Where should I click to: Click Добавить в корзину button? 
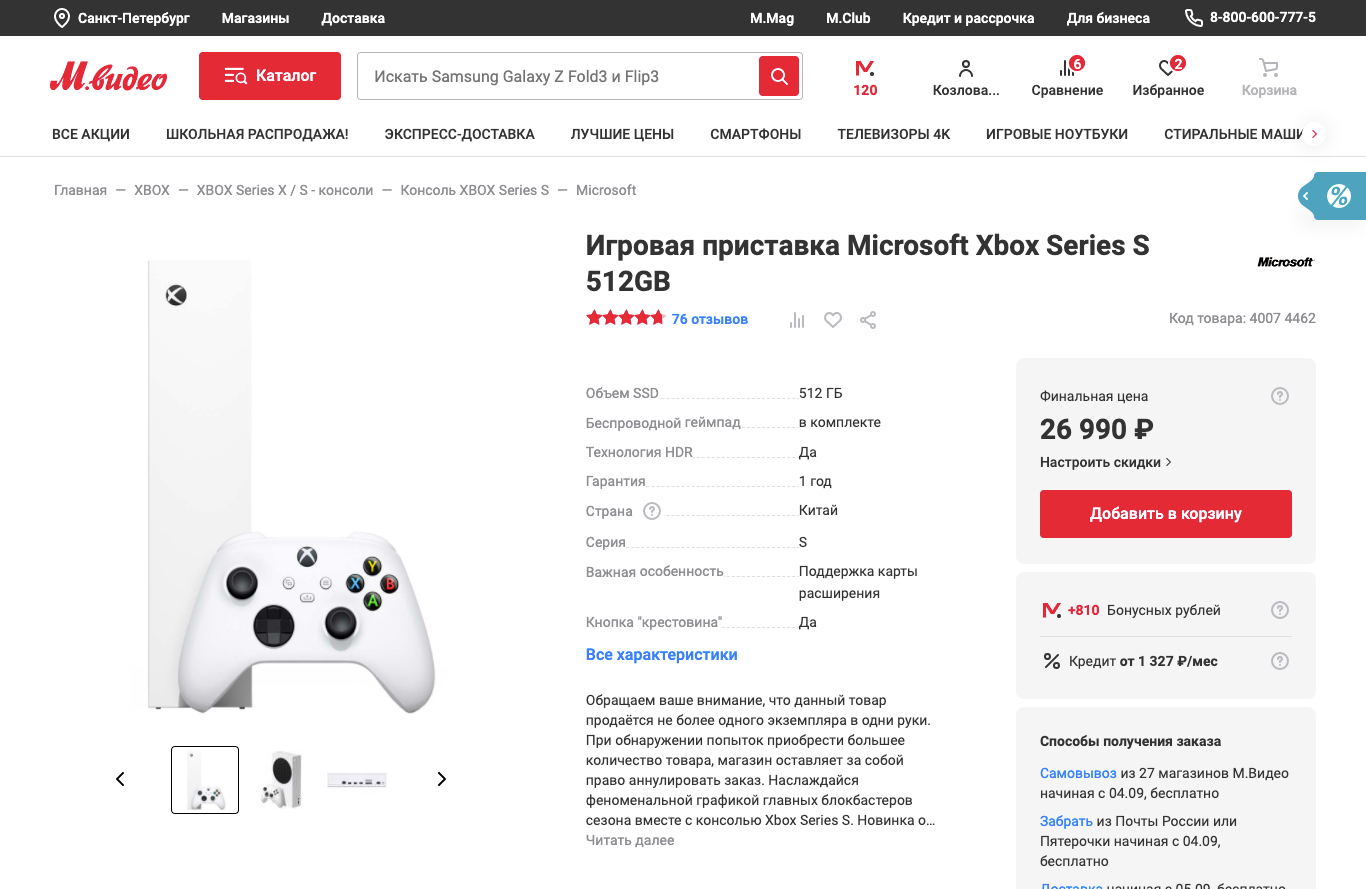tap(1165, 514)
